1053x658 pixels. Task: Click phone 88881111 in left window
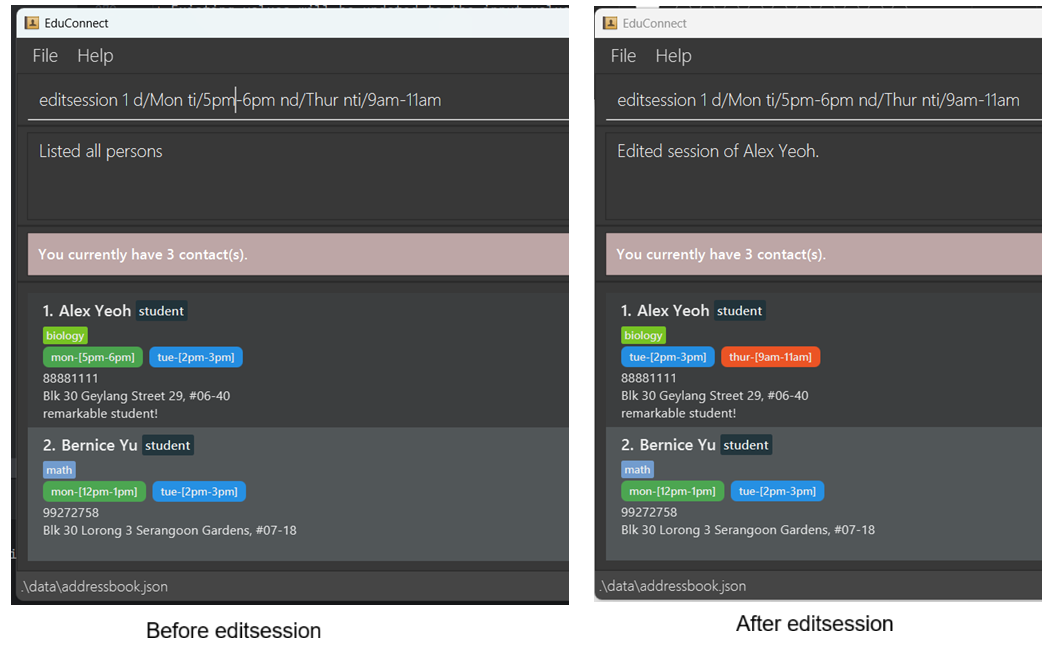pos(71,379)
